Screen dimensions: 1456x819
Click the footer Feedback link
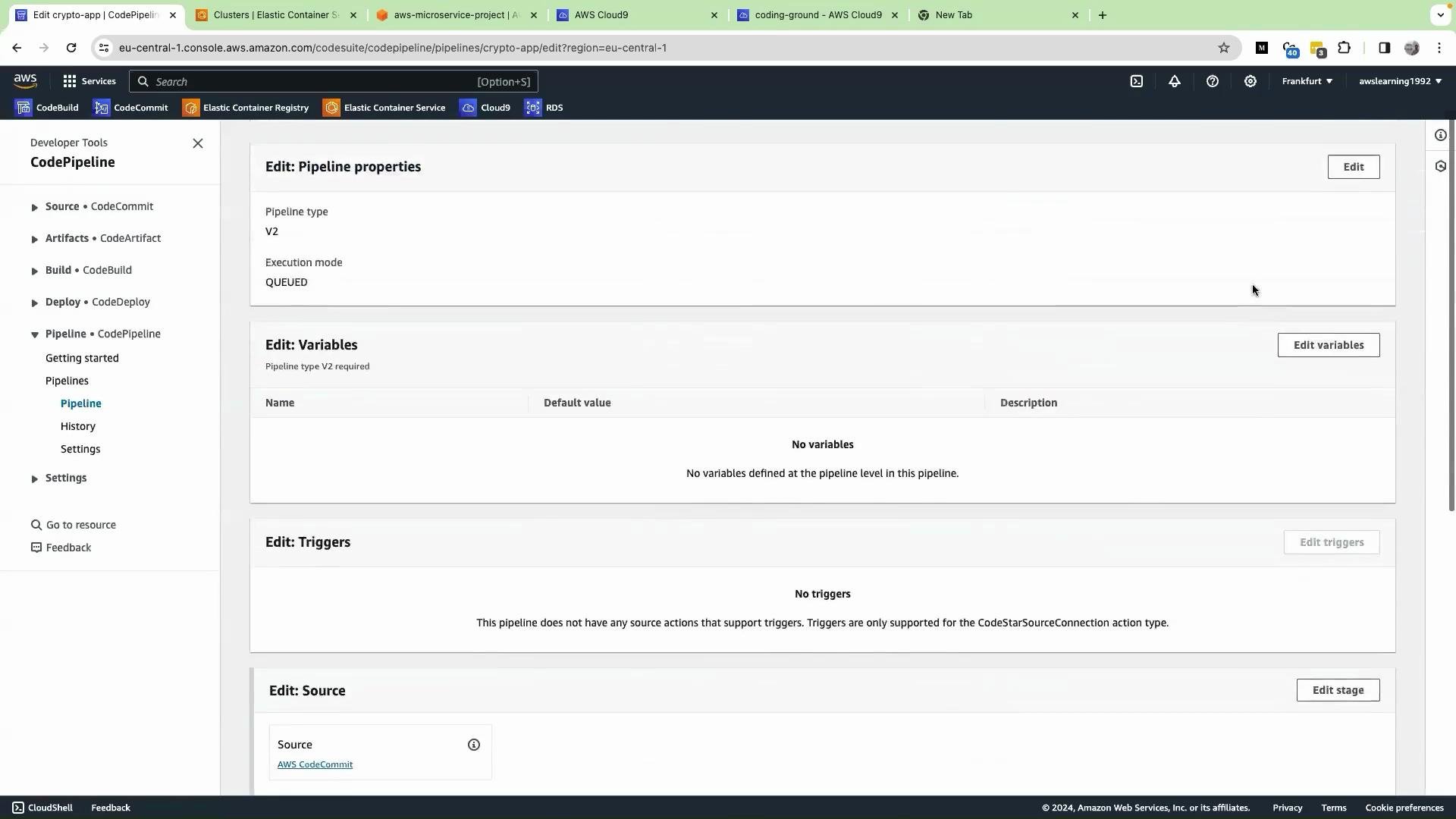pos(111,808)
